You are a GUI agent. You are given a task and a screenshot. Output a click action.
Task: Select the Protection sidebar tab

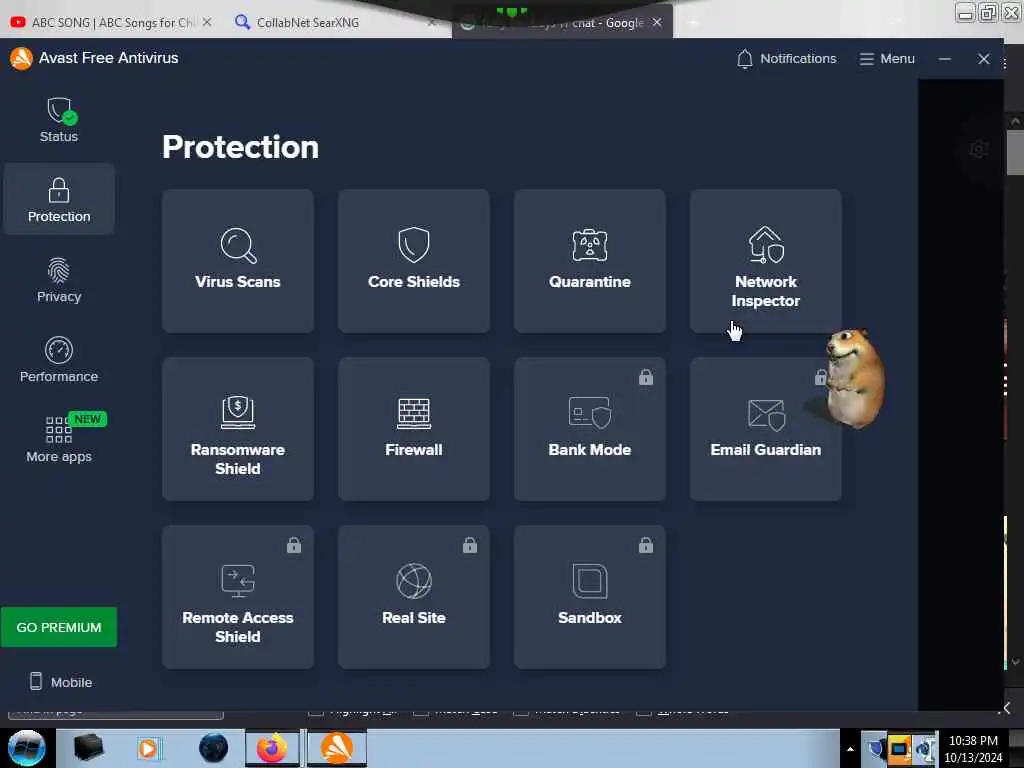59,199
